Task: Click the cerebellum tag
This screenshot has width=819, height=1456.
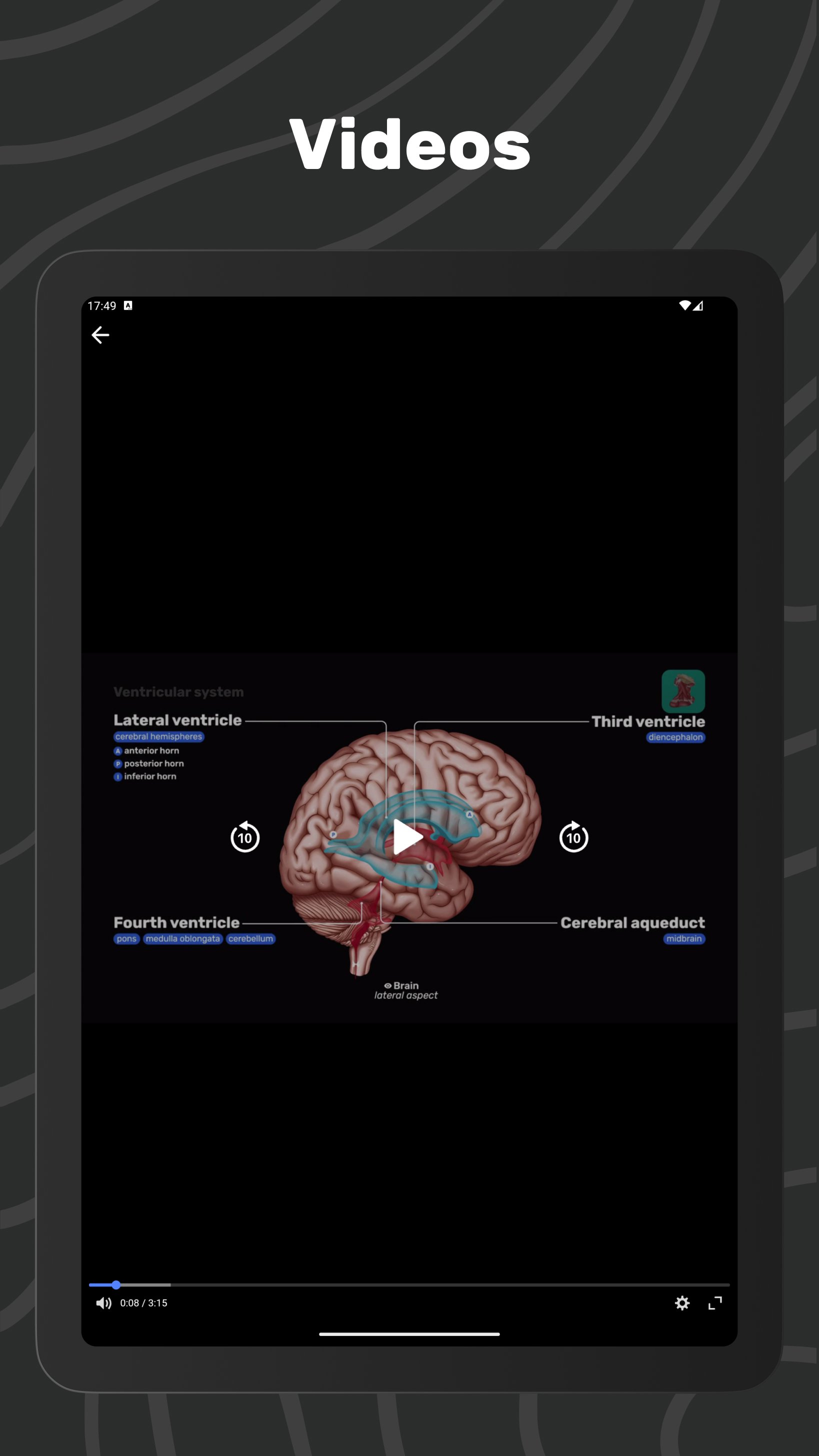Action: click(250, 939)
